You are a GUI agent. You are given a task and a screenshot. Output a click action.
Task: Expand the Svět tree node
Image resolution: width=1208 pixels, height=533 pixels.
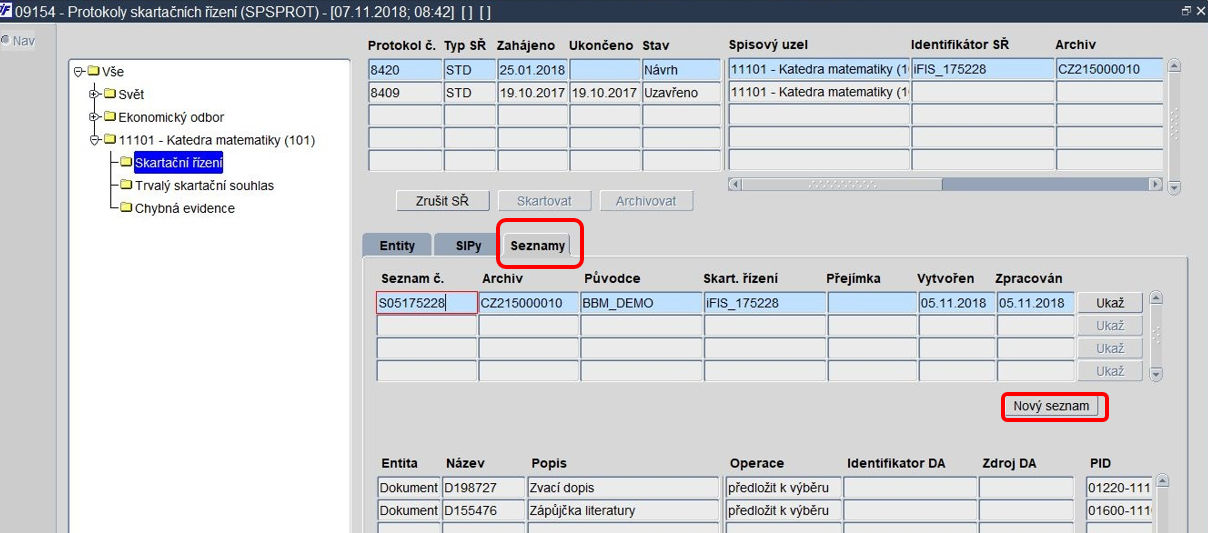(95, 94)
